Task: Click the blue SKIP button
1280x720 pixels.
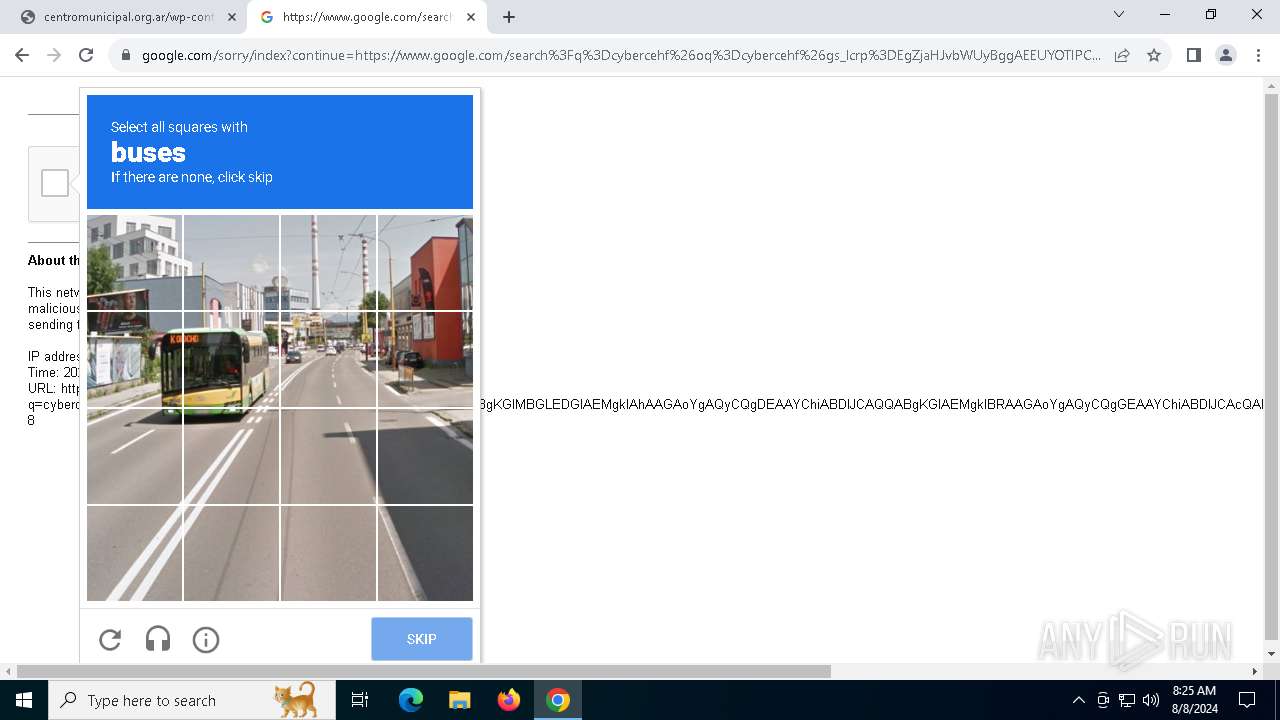Action: point(422,639)
